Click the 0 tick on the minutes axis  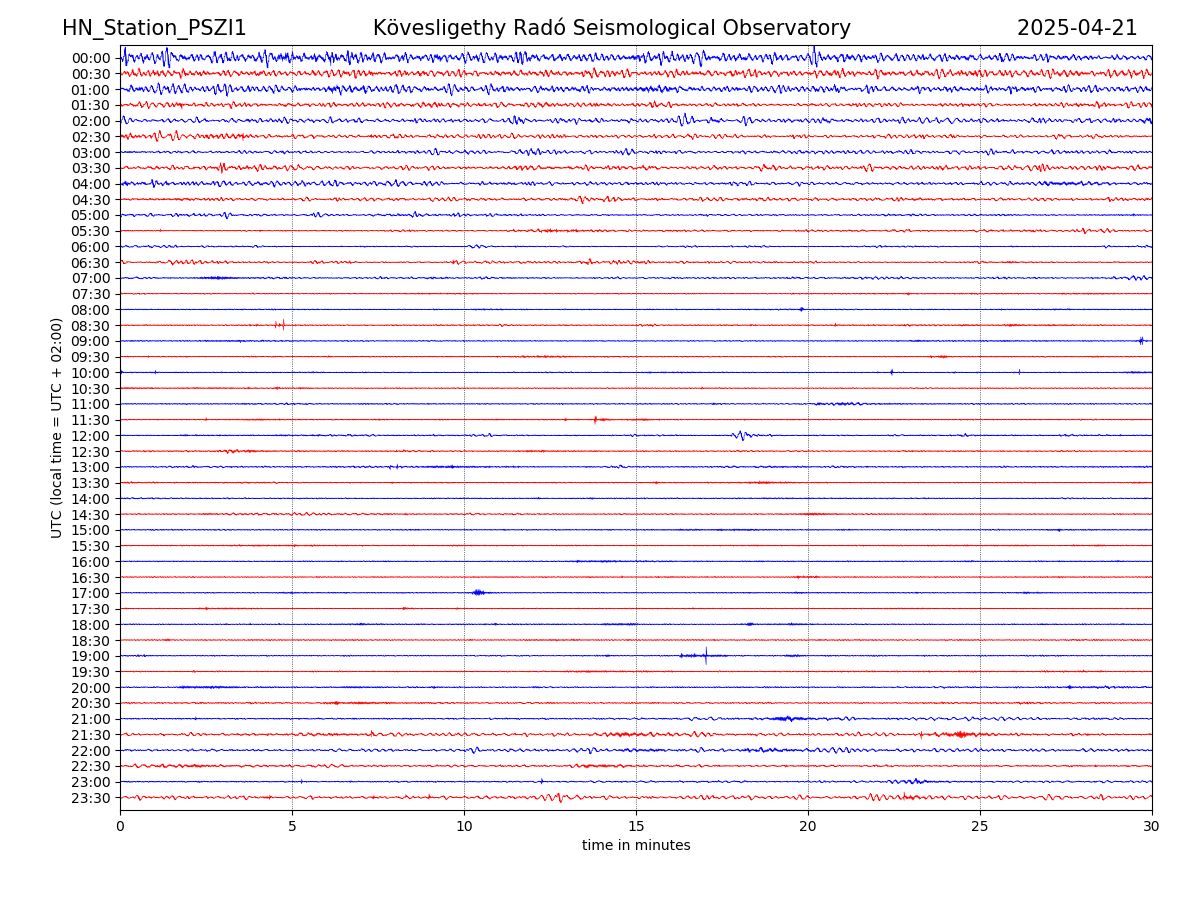(x=120, y=827)
